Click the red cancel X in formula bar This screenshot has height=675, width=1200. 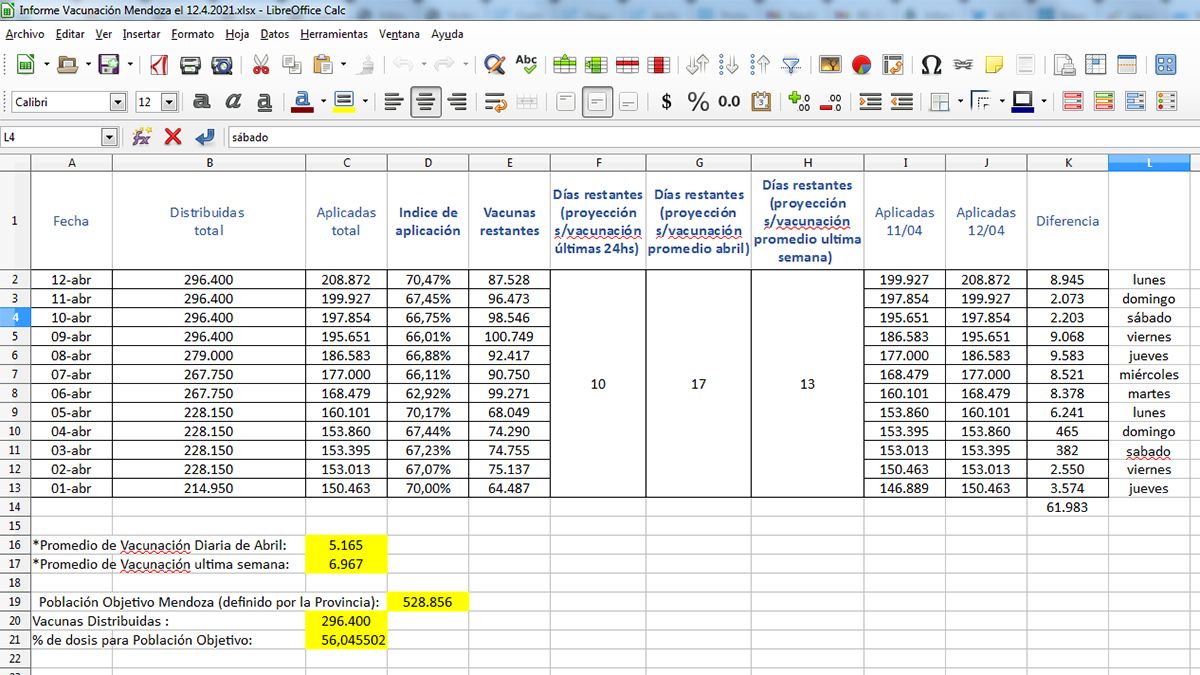(x=173, y=137)
